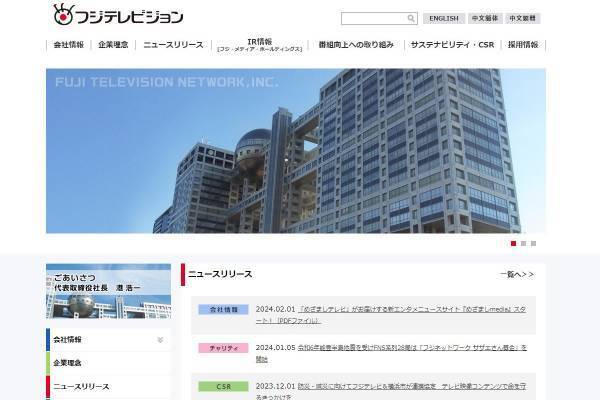Viewport: 600px width, 400px height.
Task: Open the 2024.02.01 news release link
Action: point(392,315)
